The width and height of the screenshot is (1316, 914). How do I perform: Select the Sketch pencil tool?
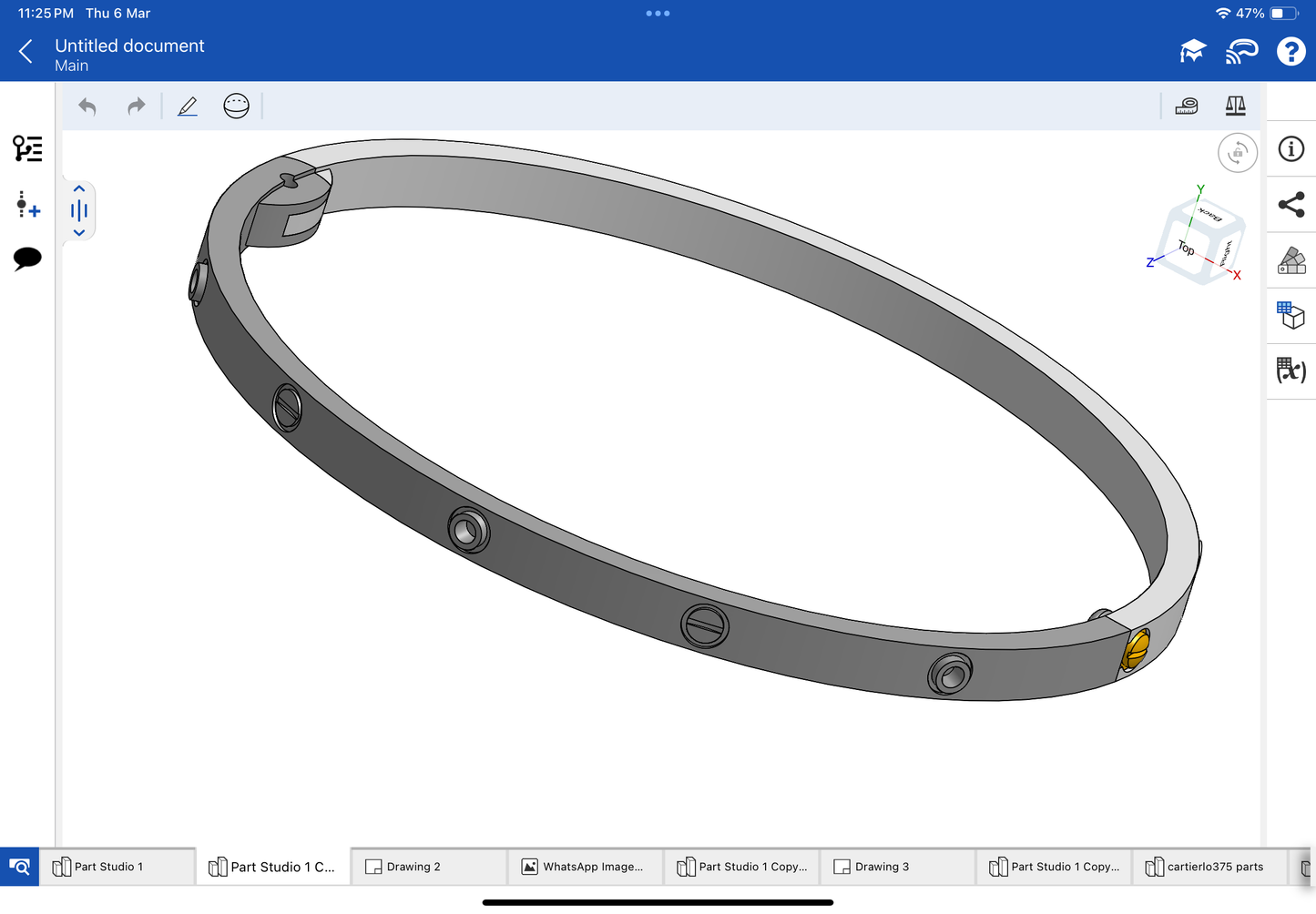(x=188, y=107)
